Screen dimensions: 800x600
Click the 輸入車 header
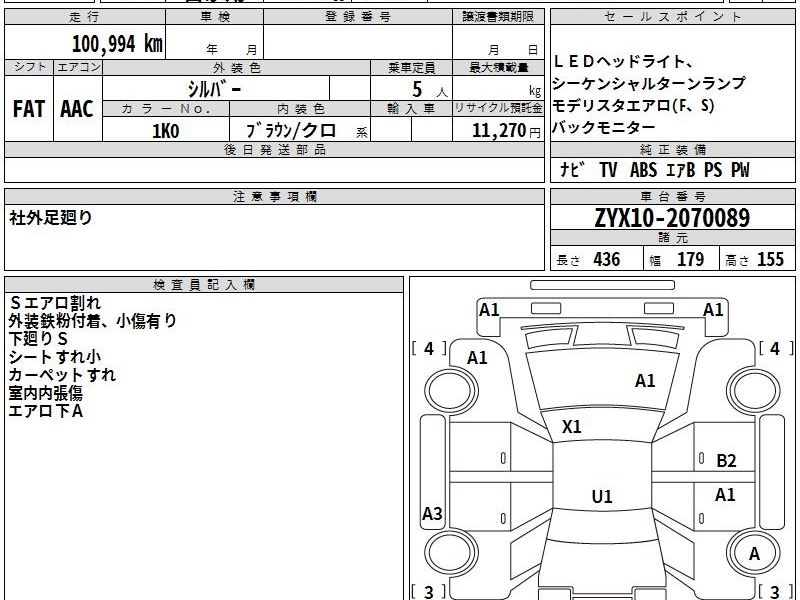click(411, 109)
